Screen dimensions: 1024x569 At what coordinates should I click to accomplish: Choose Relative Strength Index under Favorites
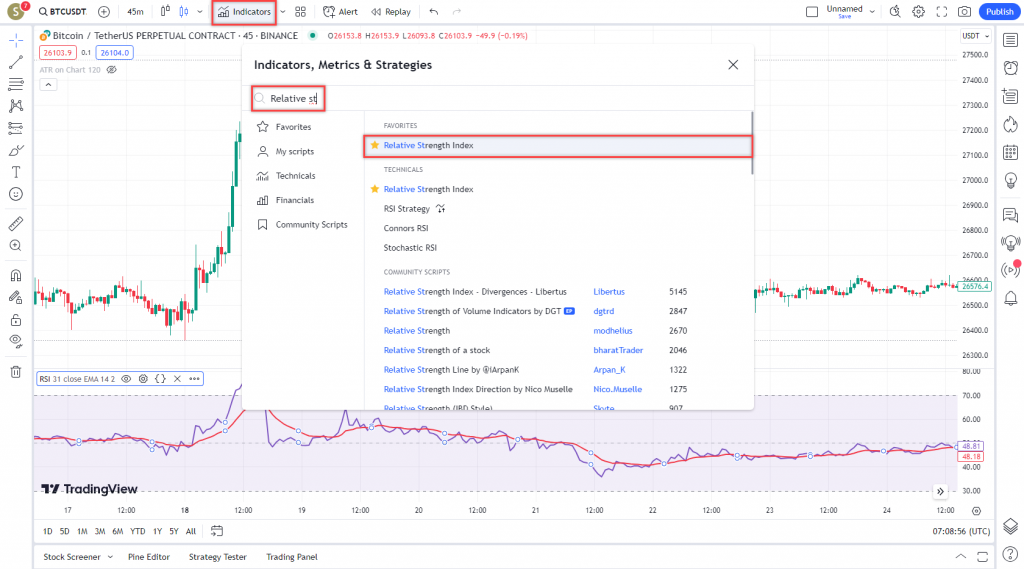[558, 146]
